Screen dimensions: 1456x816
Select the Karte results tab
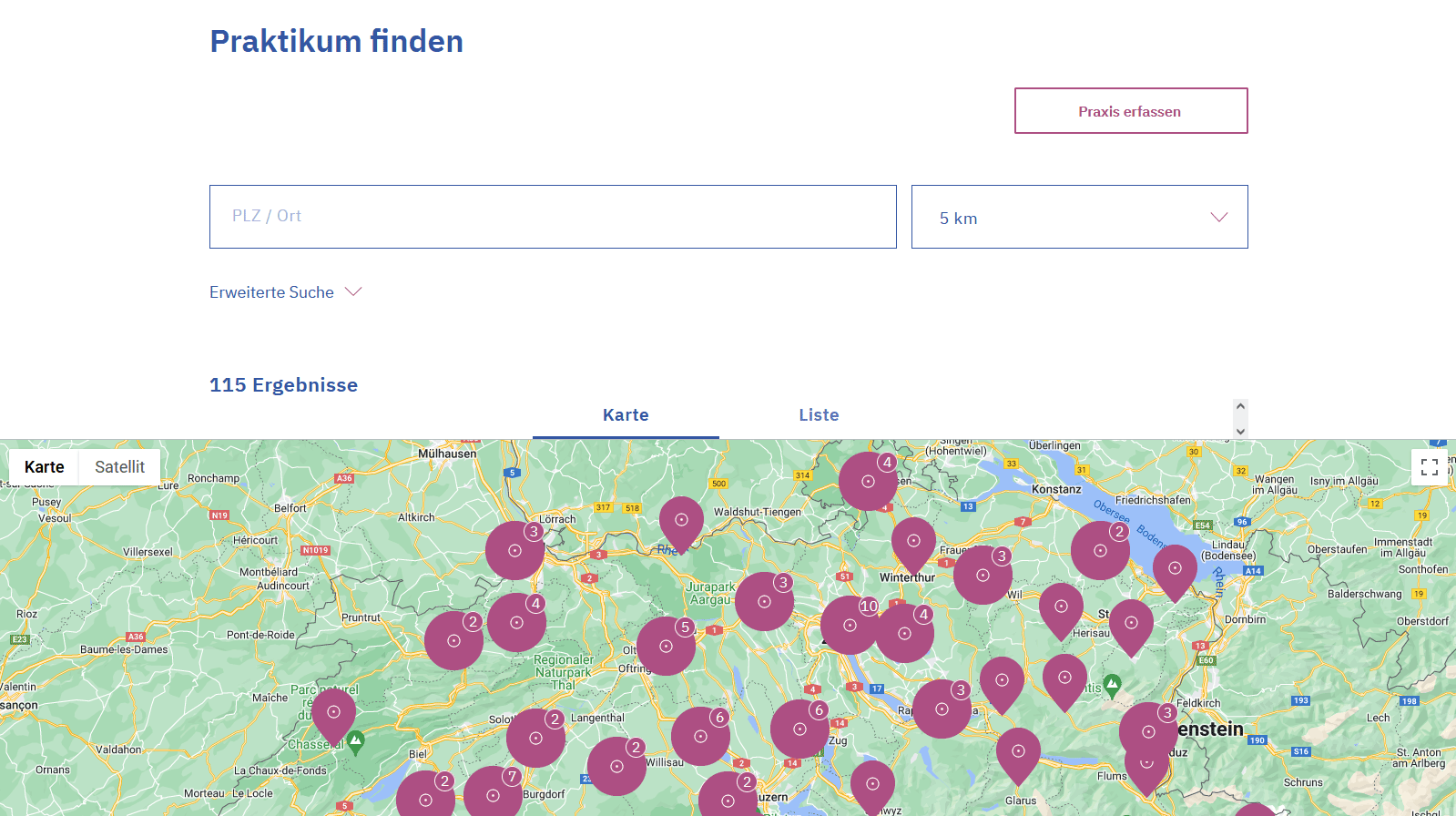626,415
